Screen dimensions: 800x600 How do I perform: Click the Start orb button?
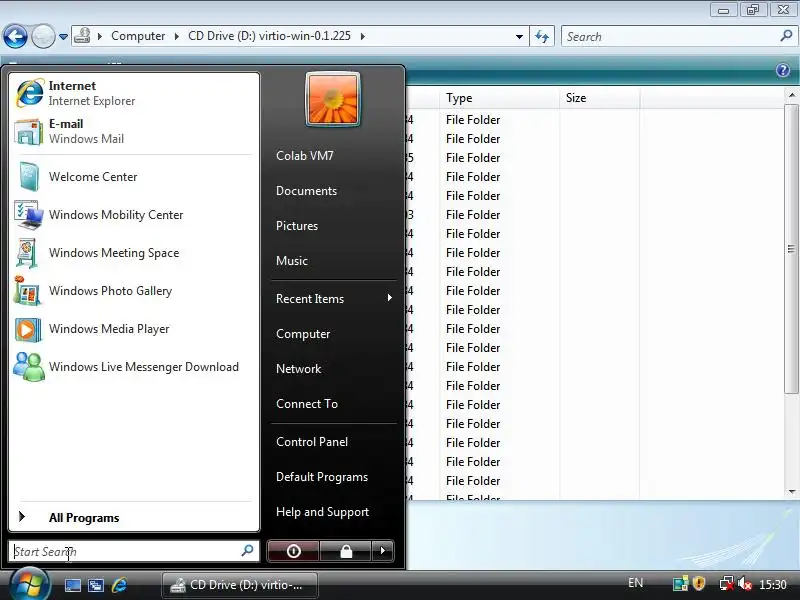tap(29, 585)
